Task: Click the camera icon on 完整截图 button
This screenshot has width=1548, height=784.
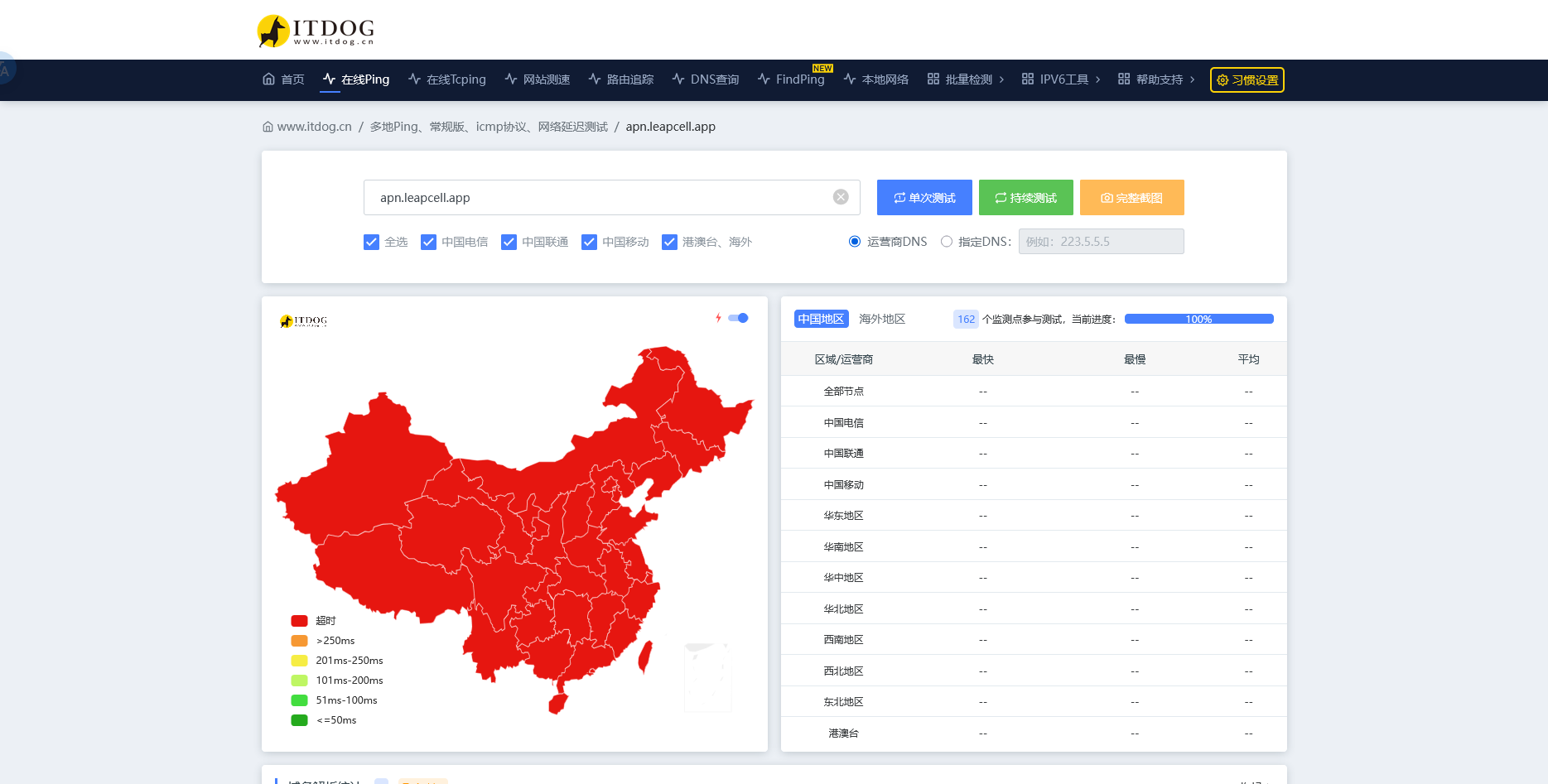Action: (x=1107, y=197)
